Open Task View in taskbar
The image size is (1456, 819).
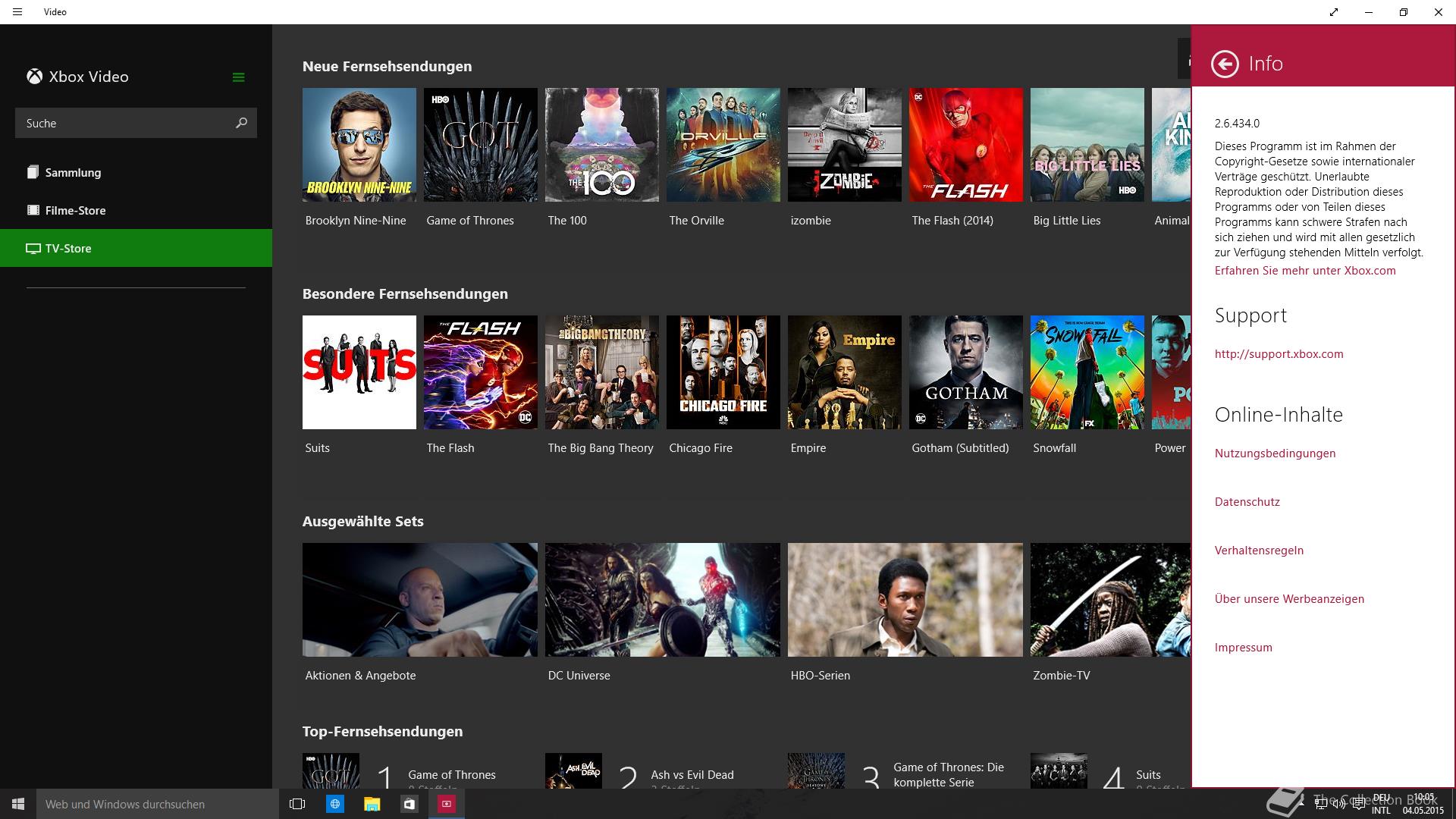[297, 804]
